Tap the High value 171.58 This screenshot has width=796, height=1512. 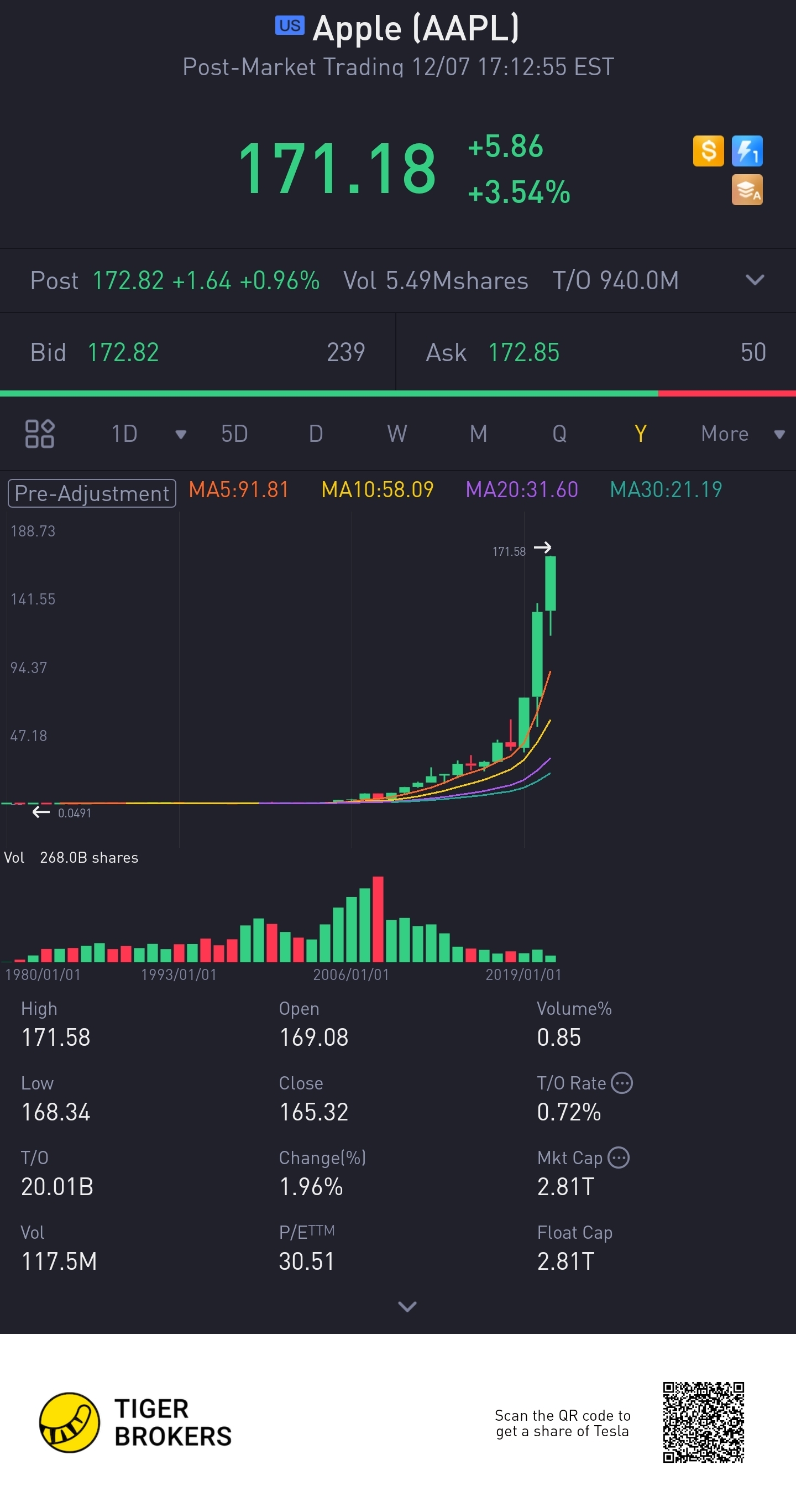pos(56,1037)
